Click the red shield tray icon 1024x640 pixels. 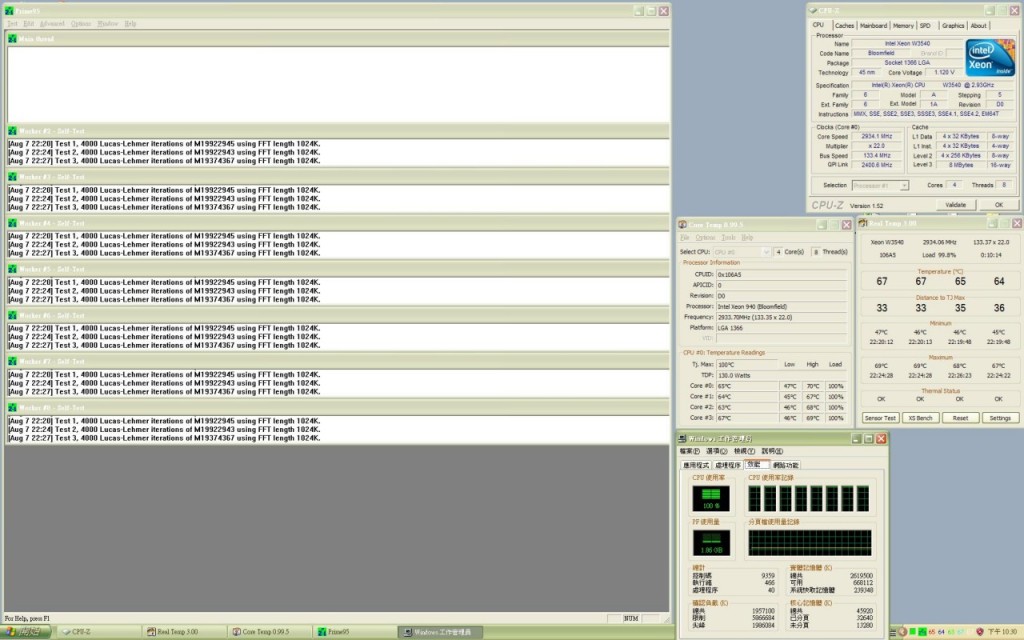(980, 632)
